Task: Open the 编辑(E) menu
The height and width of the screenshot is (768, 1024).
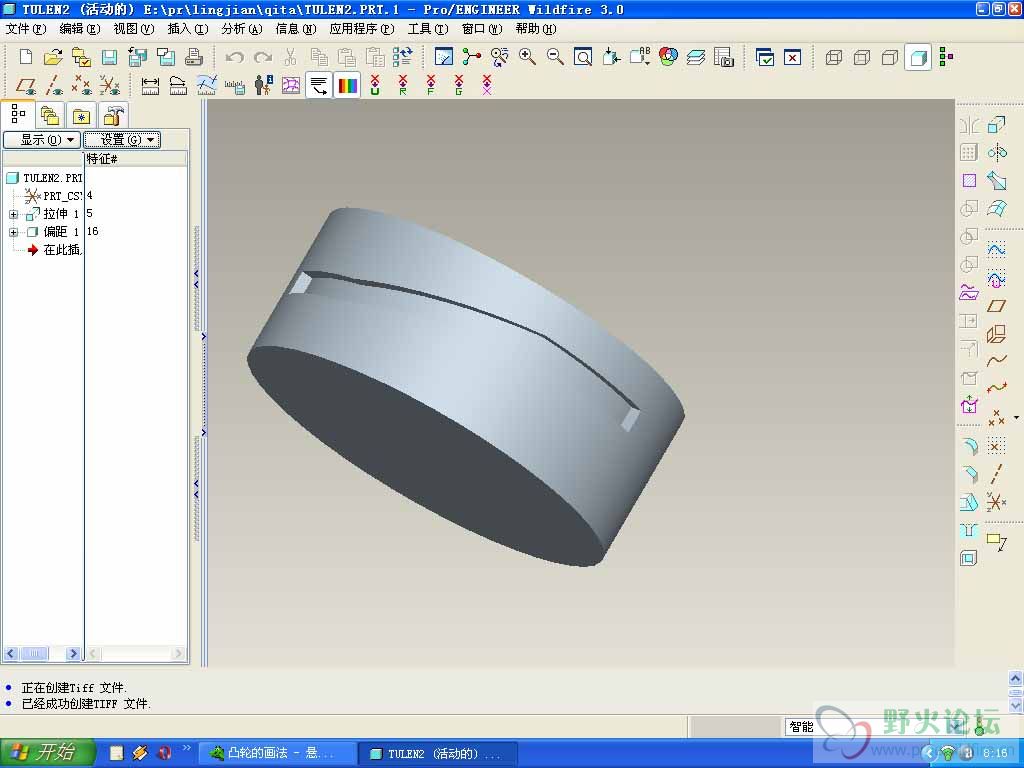Action: [80, 29]
